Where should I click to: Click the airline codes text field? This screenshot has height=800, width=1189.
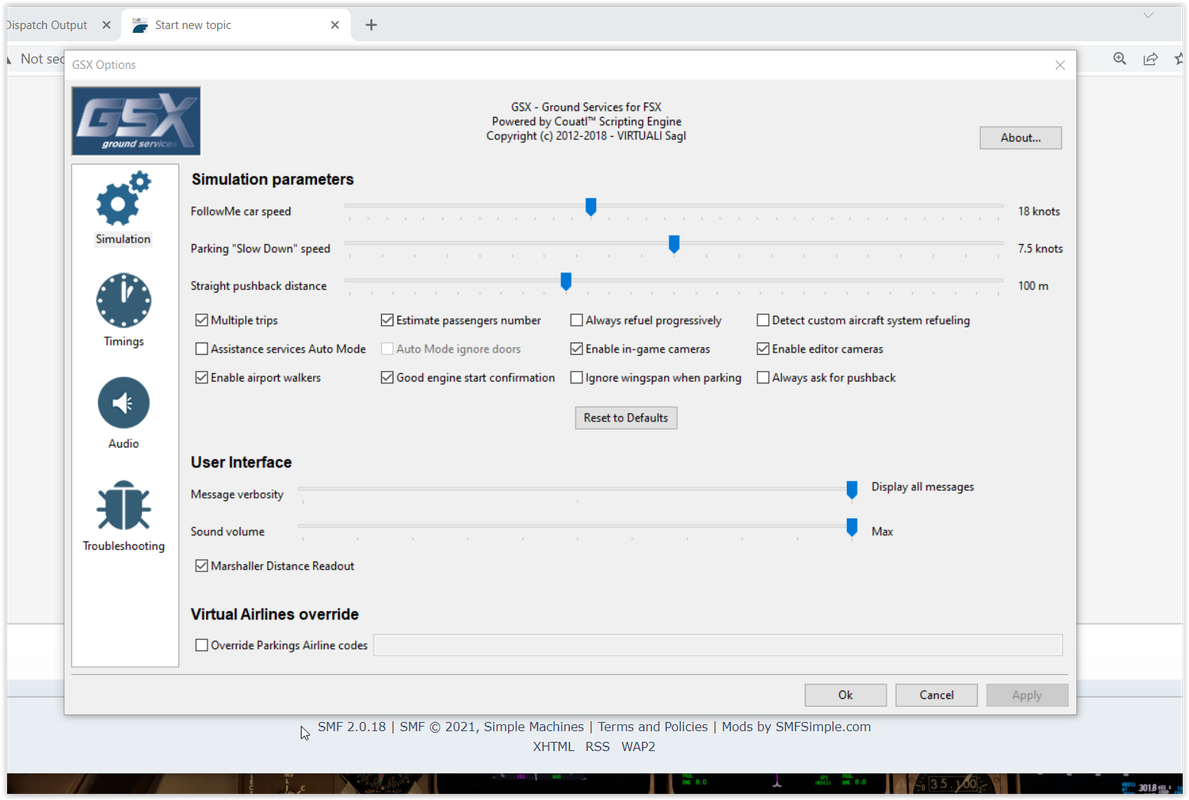pyautogui.click(x=717, y=645)
